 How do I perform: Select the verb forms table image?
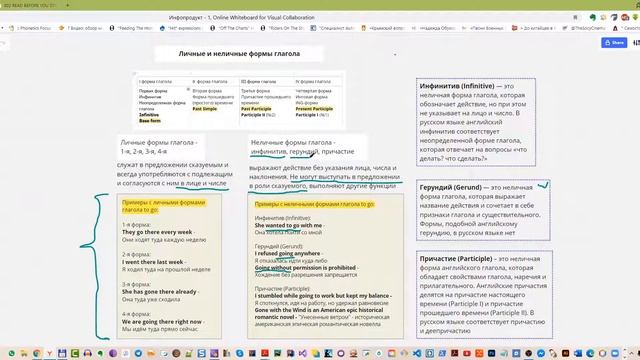click(x=240, y=100)
